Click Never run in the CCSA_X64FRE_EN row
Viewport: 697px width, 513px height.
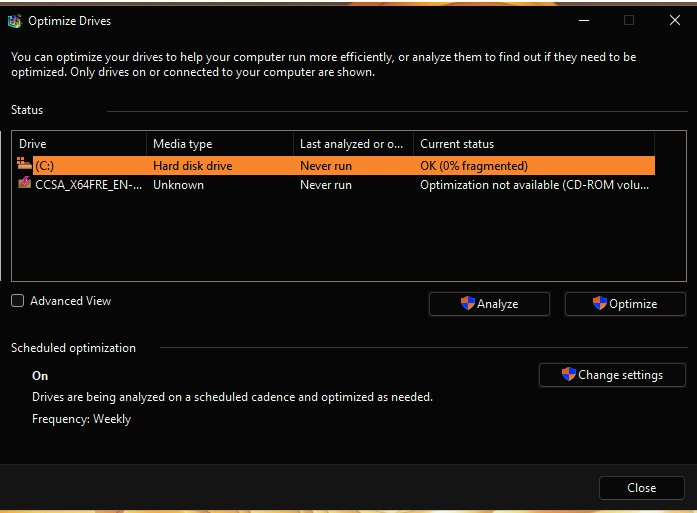click(x=326, y=185)
